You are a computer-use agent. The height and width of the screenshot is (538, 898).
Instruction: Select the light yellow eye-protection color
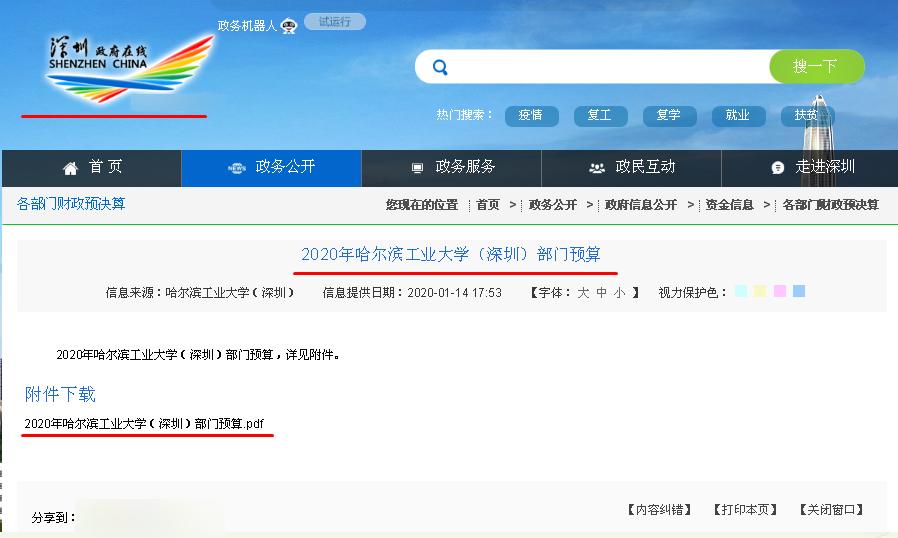pyautogui.click(x=760, y=291)
